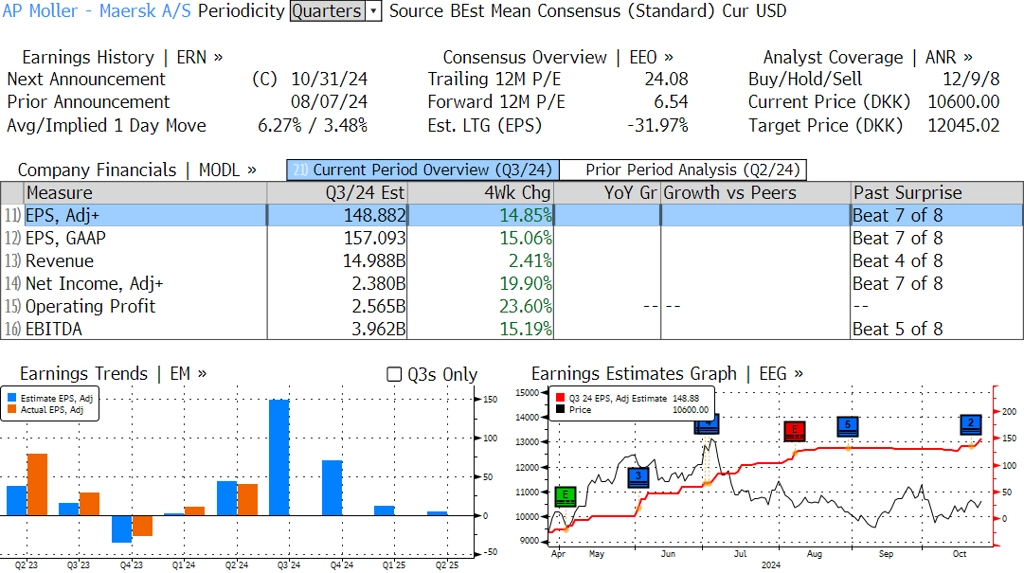Image resolution: width=1024 pixels, height=573 pixels.
Task: Click the Quarters periodicity field
Action: point(327,11)
